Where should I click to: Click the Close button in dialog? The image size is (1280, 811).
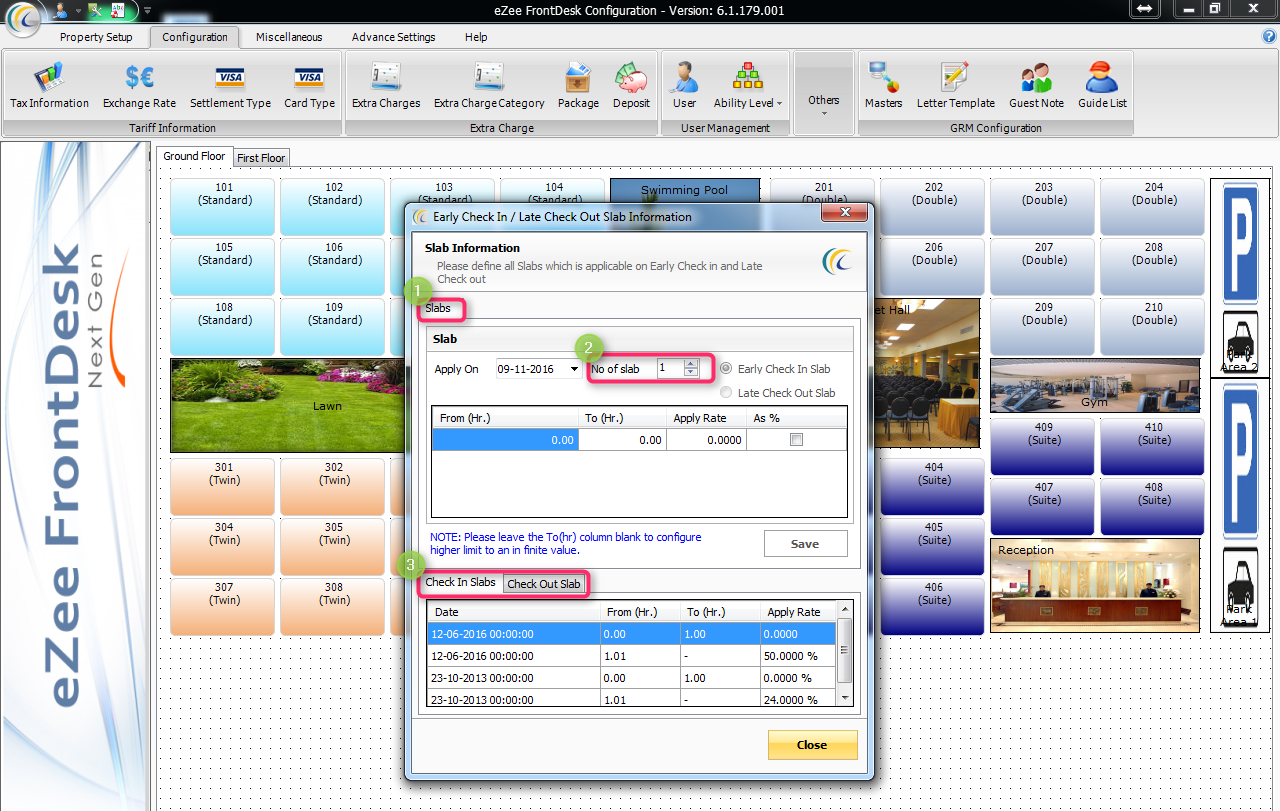coord(812,745)
